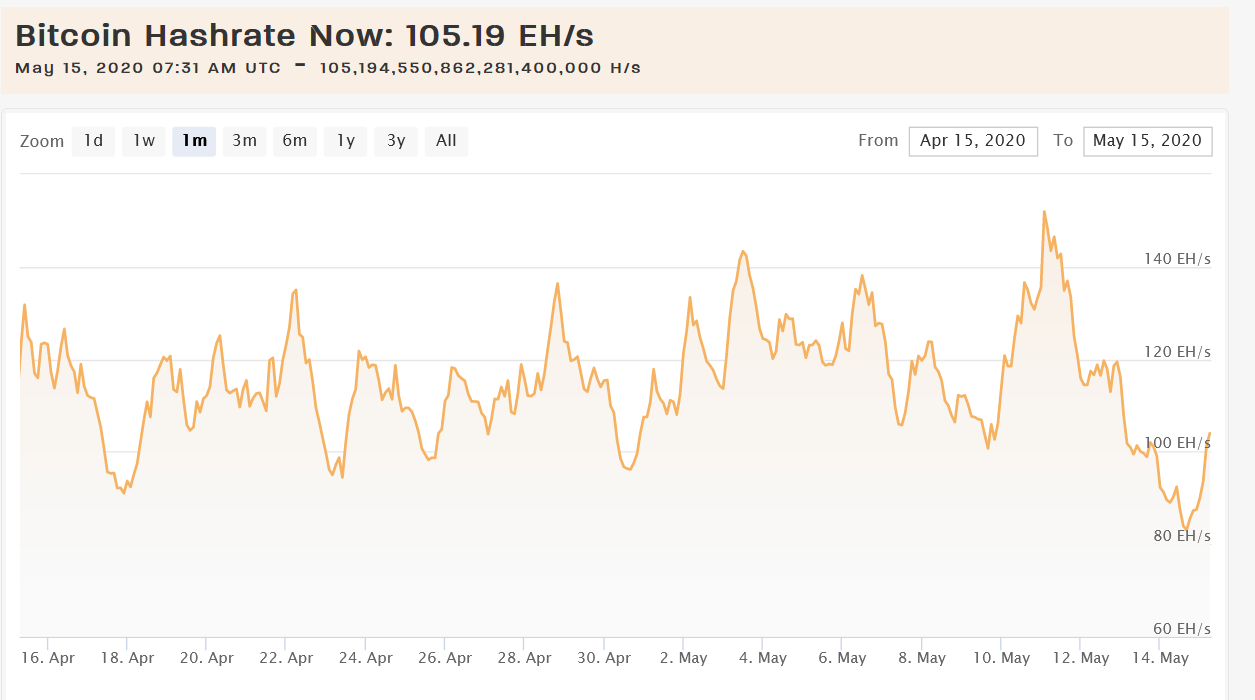Select the 3y zoom range
This screenshot has width=1255, height=700.
(x=395, y=141)
